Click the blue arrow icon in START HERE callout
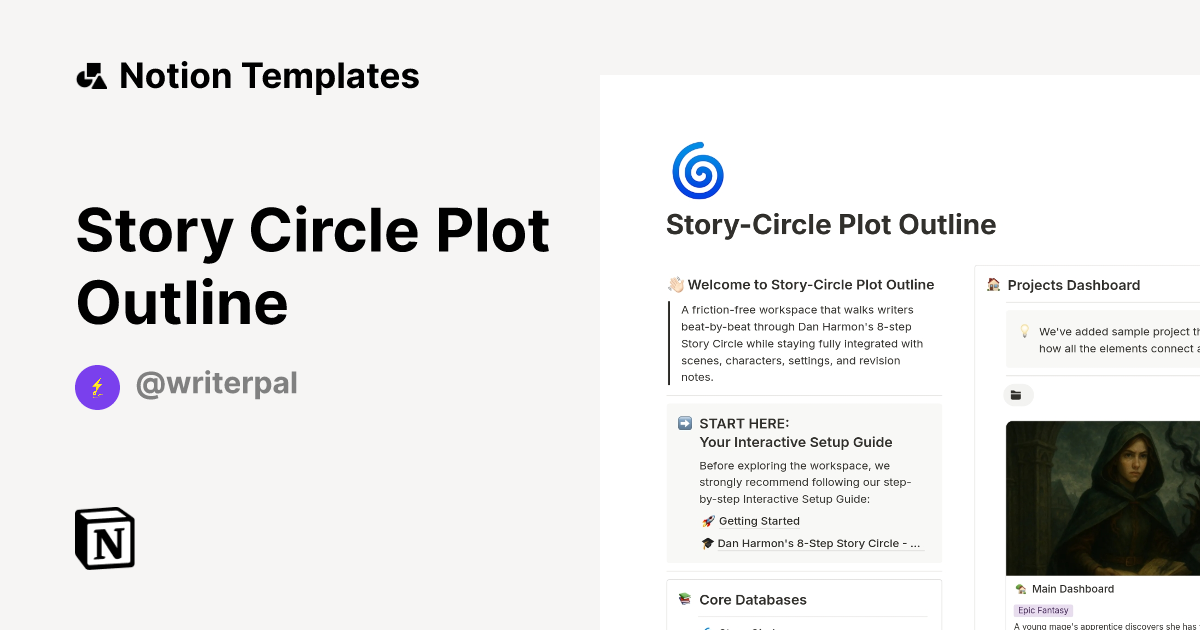 [684, 423]
